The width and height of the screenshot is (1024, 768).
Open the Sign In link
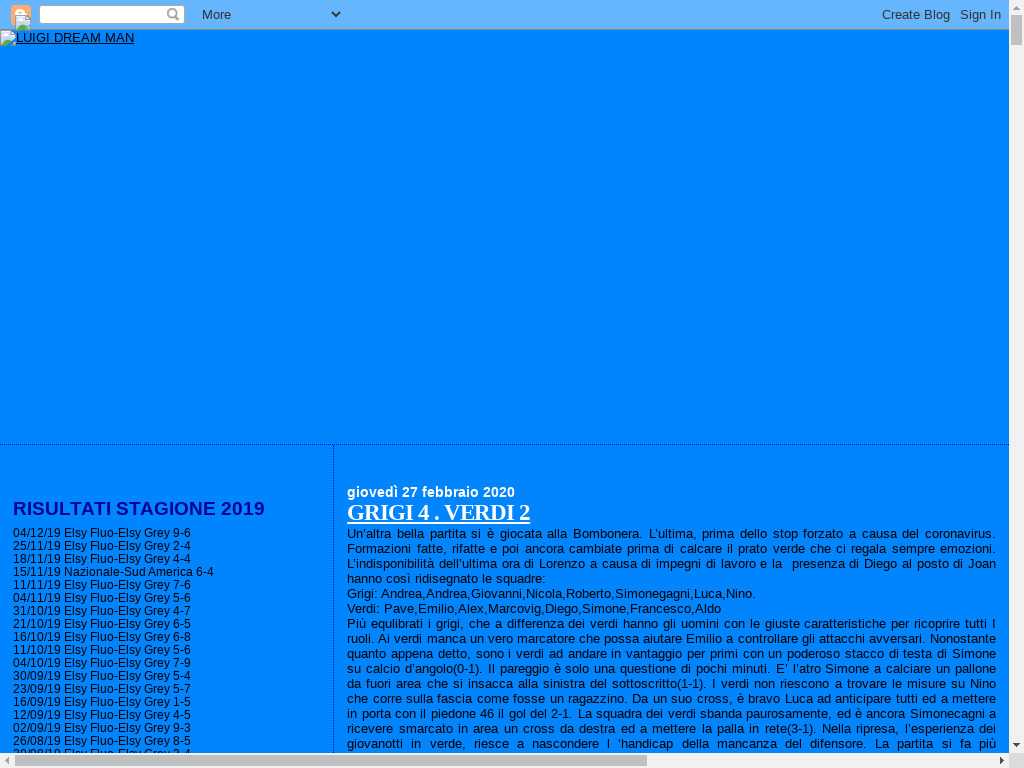click(980, 15)
